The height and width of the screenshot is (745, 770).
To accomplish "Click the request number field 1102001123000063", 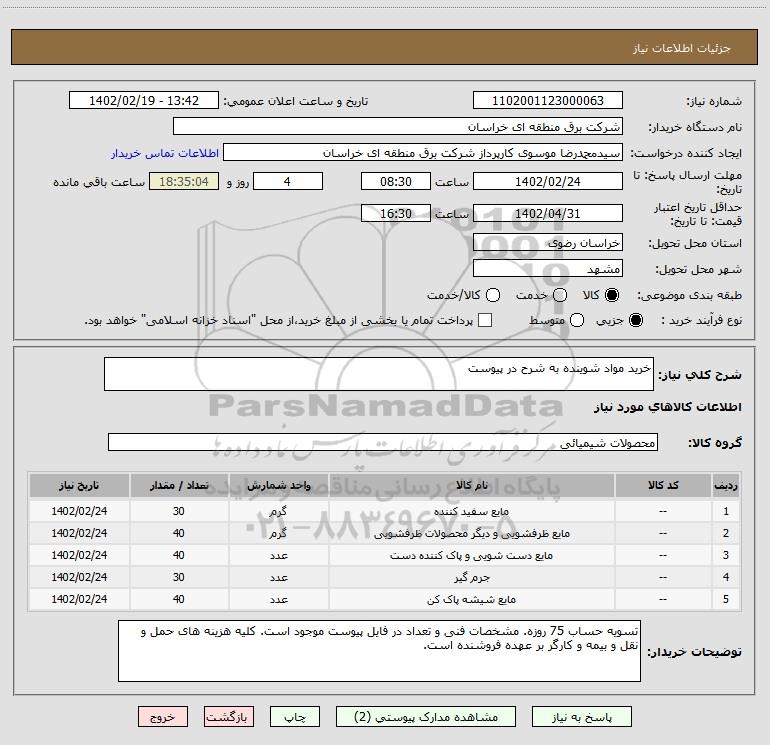I will point(548,101).
